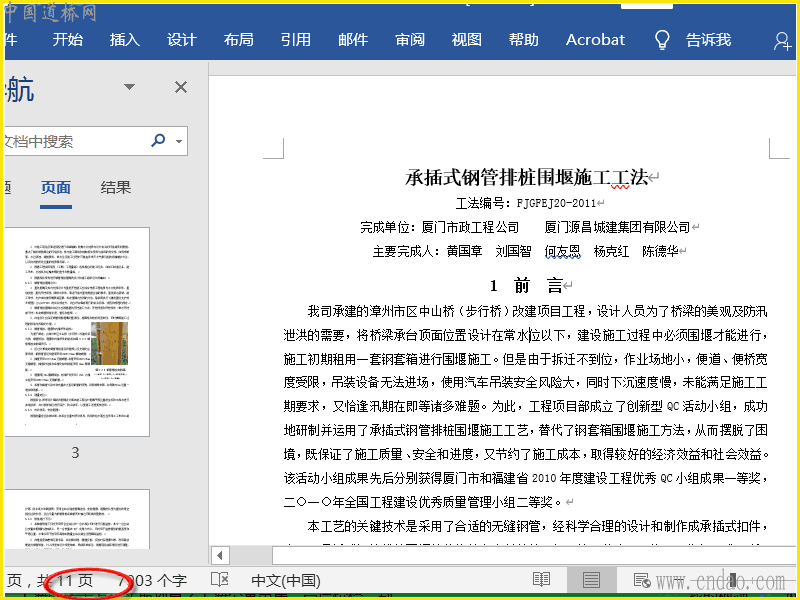Click the share person icon in ribbon
Image resolution: width=800 pixels, height=600 pixels.
click(783, 41)
